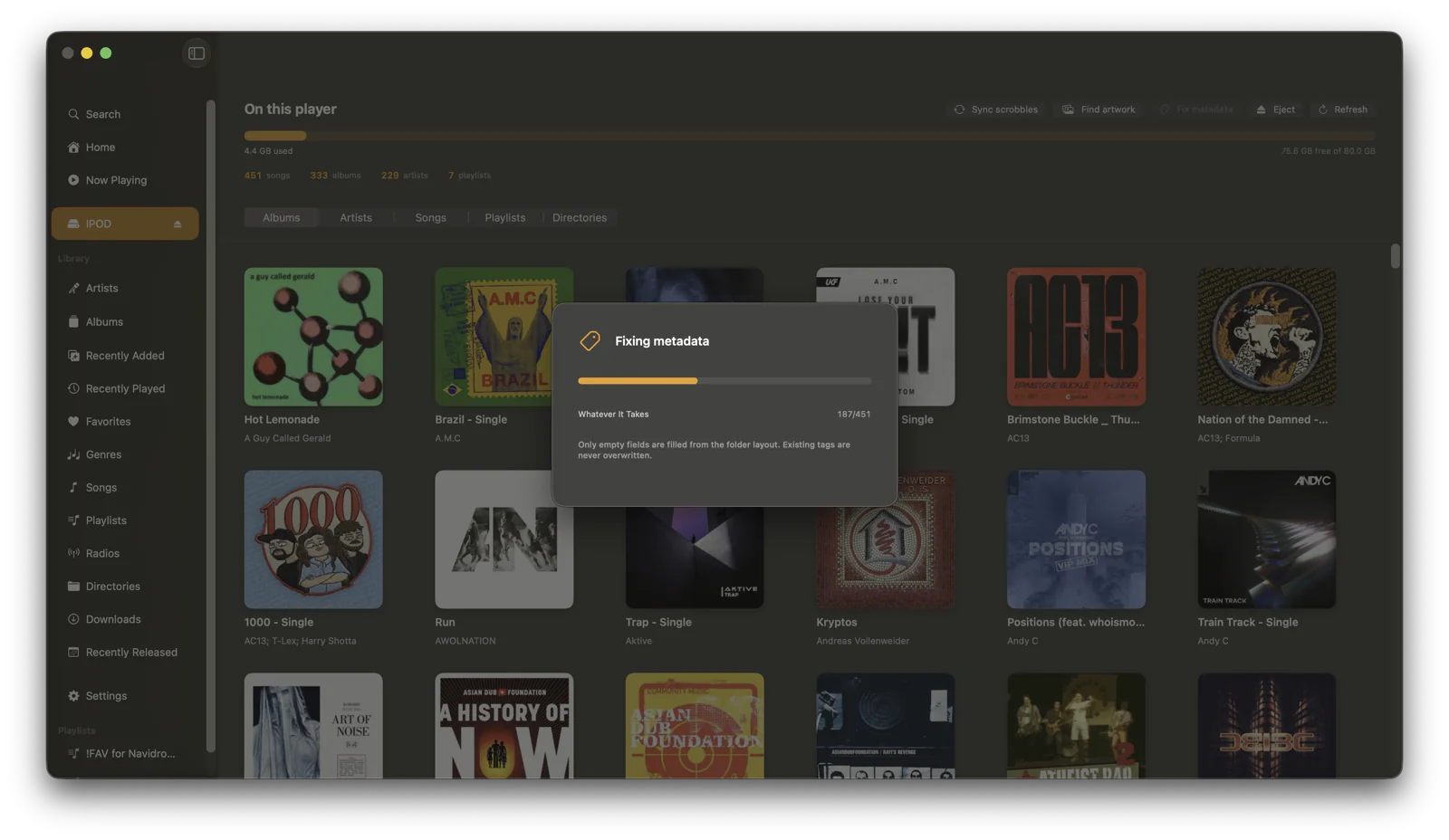The image size is (1449, 840).
Task: Switch to the Playlists tab
Action: tap(504, 218)
